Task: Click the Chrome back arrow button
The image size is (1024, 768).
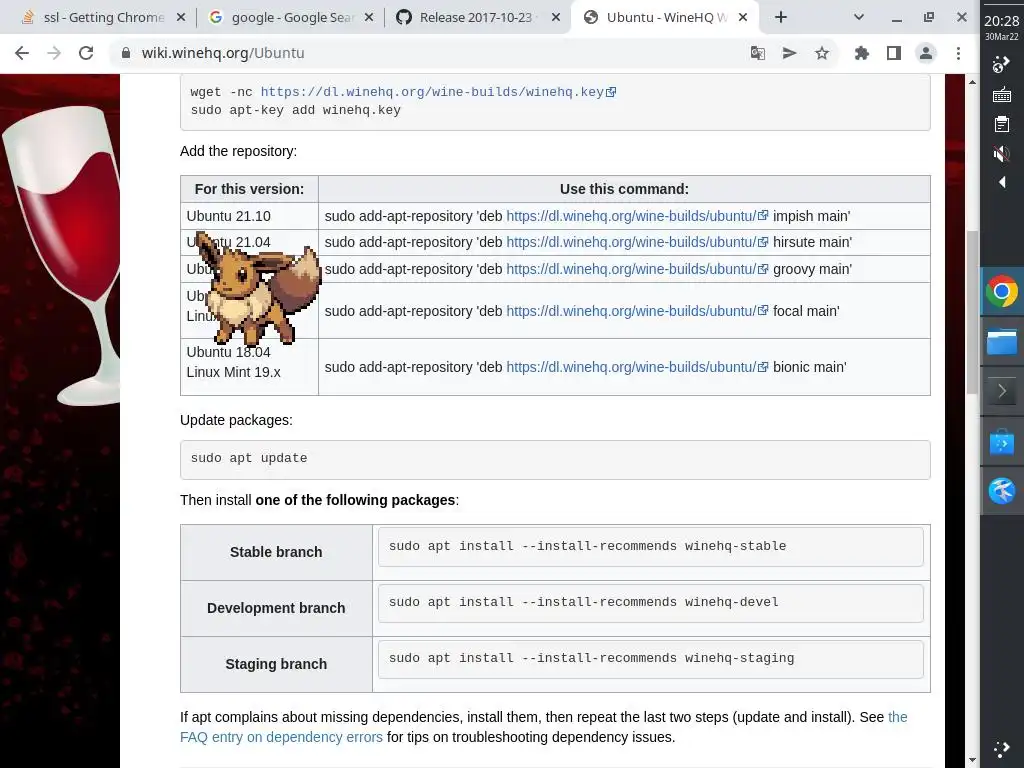Action: (x=22, y=53)
